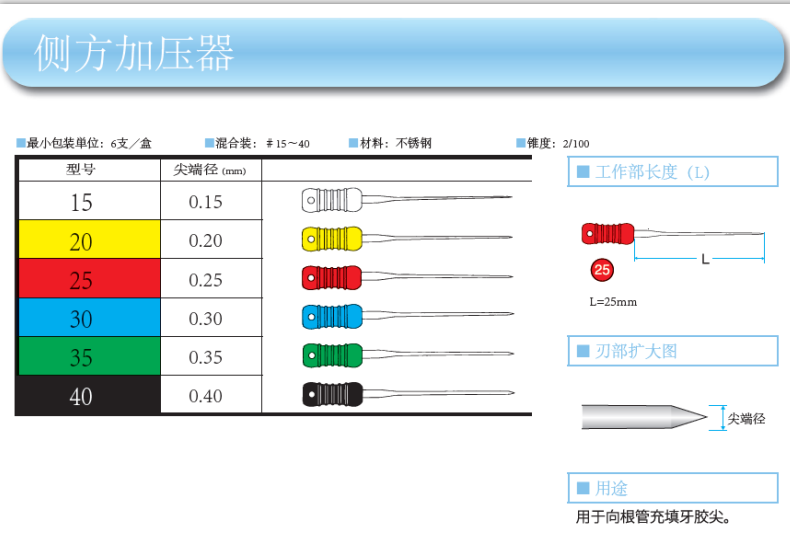This screenshot has height=543, width=790.
Task: Click the blue size 30 spreader image
Action: (x=408, y=316)
